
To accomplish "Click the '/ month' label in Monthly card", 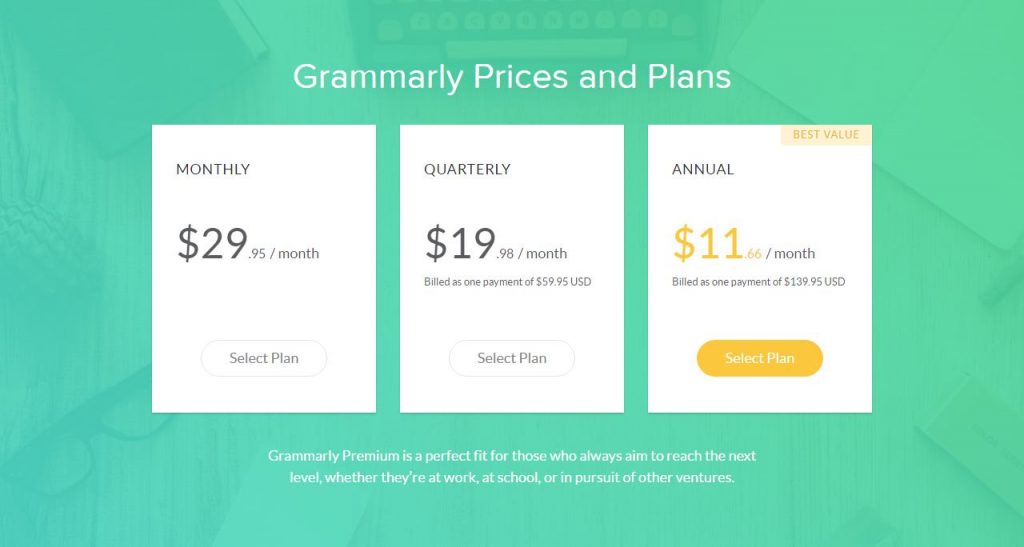I will tap(295, 253).
